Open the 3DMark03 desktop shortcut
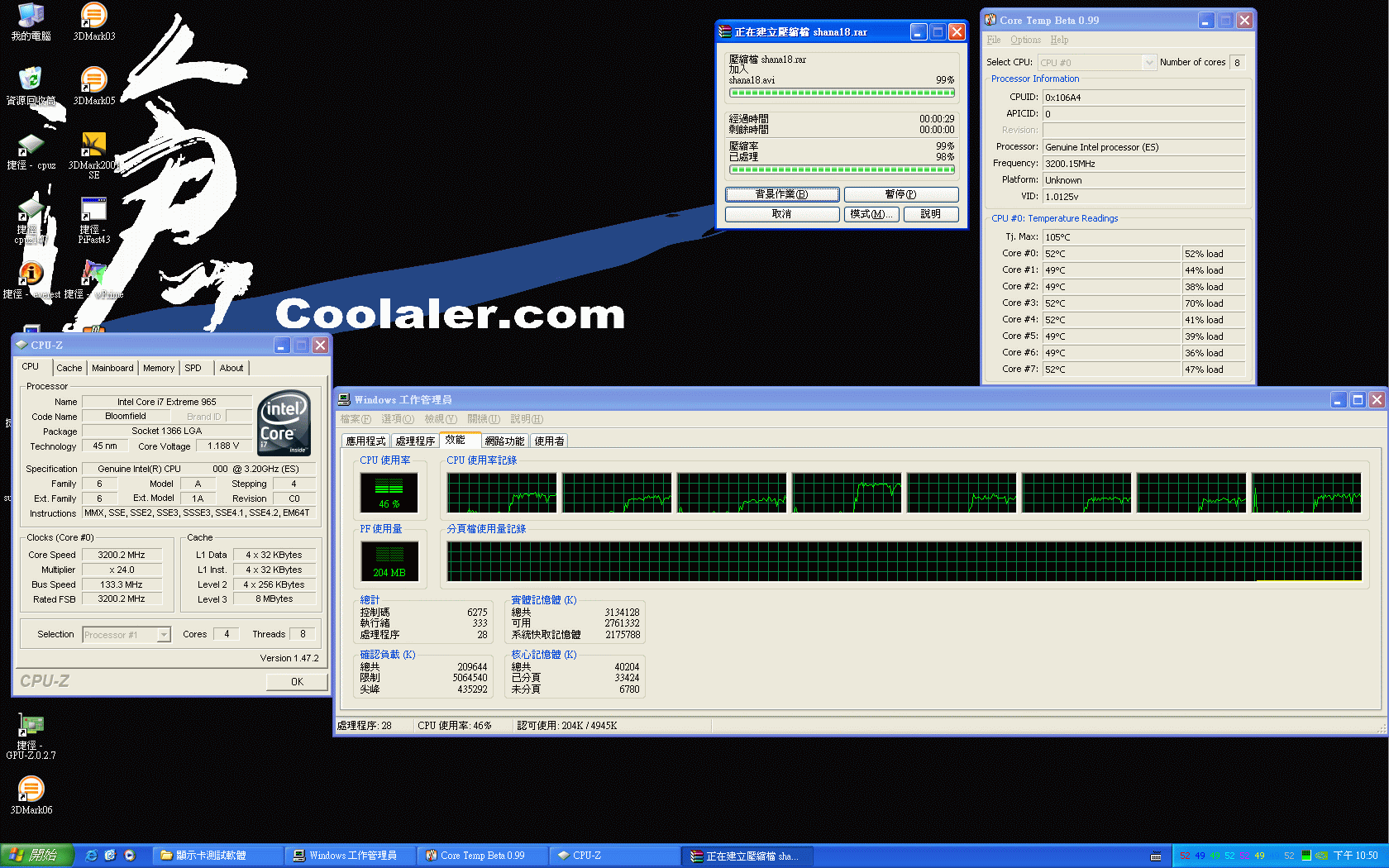Image resolution: width=1389 pixels, height=868 pixels. pyautogui.click(x=94, y=21)
